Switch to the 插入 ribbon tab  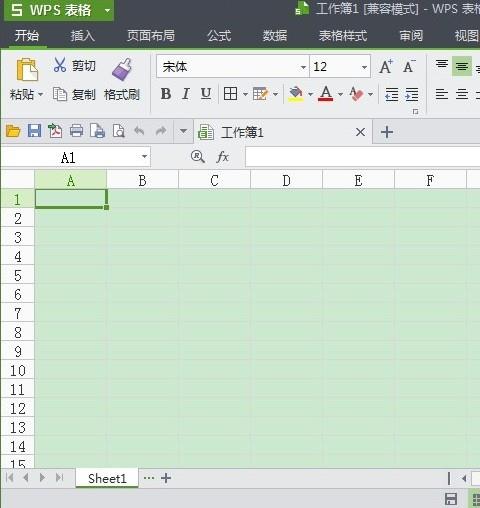tap(82, 35)
